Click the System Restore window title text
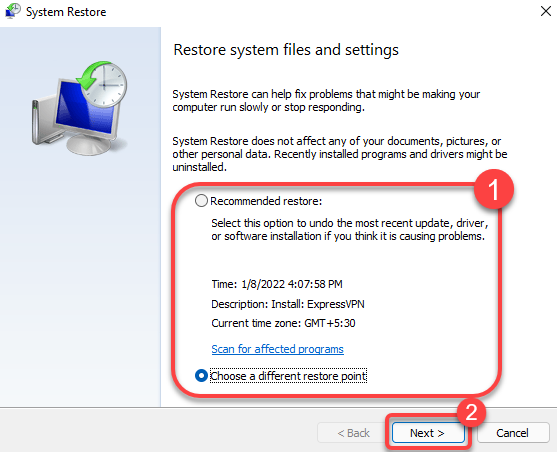 [x=66, y=12]
